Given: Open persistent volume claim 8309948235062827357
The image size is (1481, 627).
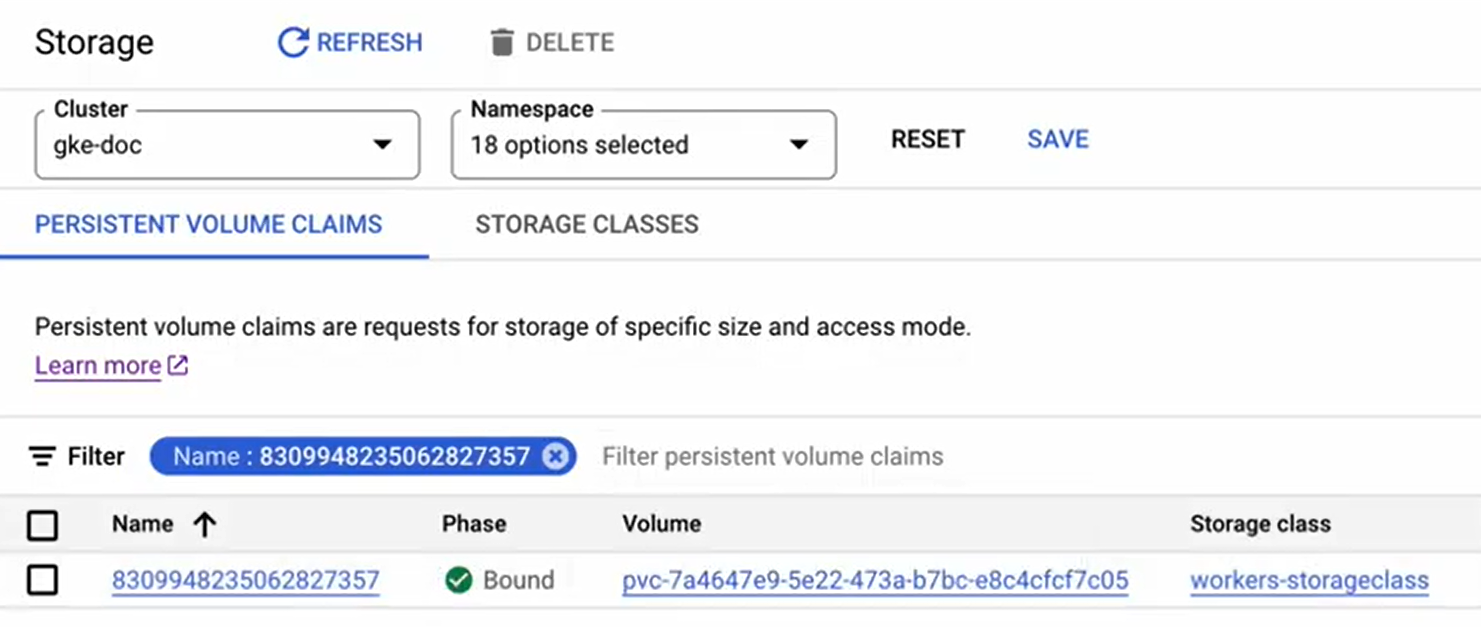Looking at the screenshot, I should (x=246, y=580).
